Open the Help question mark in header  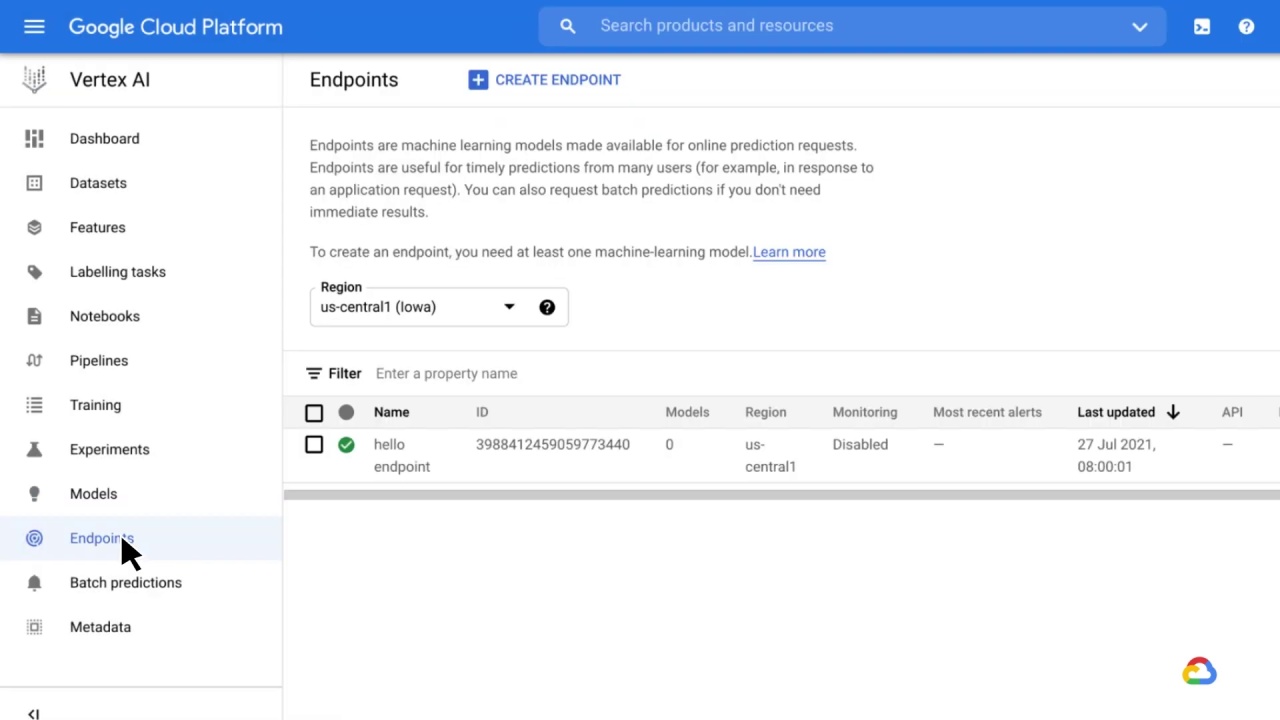tap(1246, 27)
